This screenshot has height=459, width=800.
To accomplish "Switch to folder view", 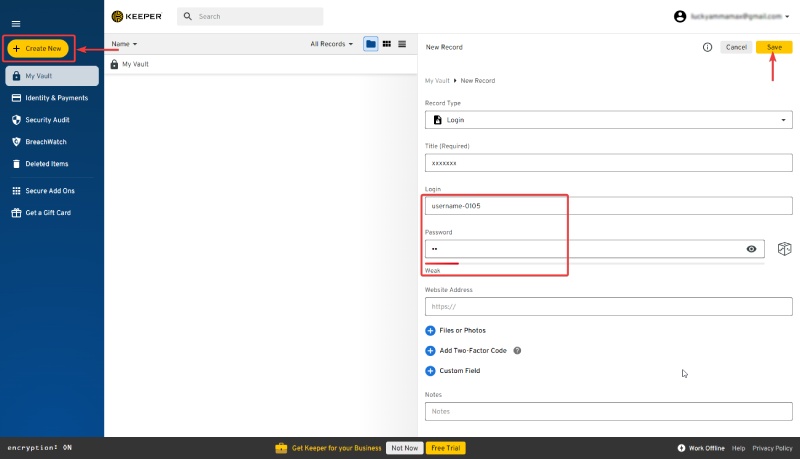I will (x=371, y=44).
